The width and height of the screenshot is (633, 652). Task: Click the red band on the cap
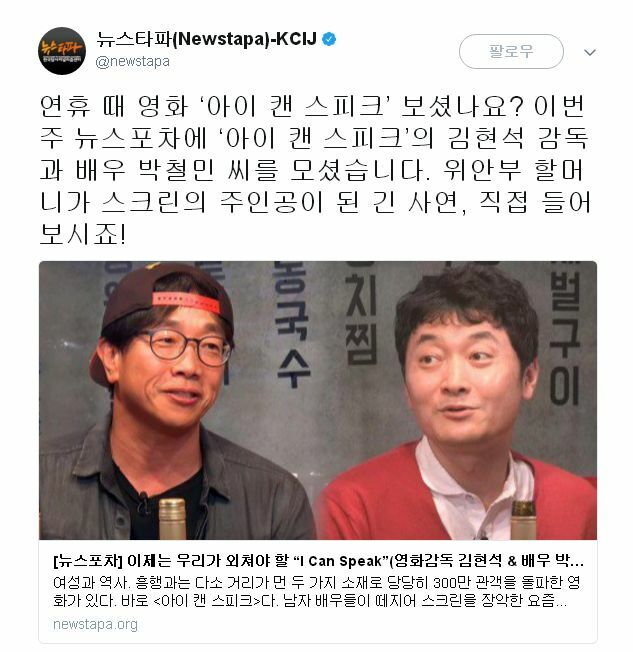(x=186, y=302)
